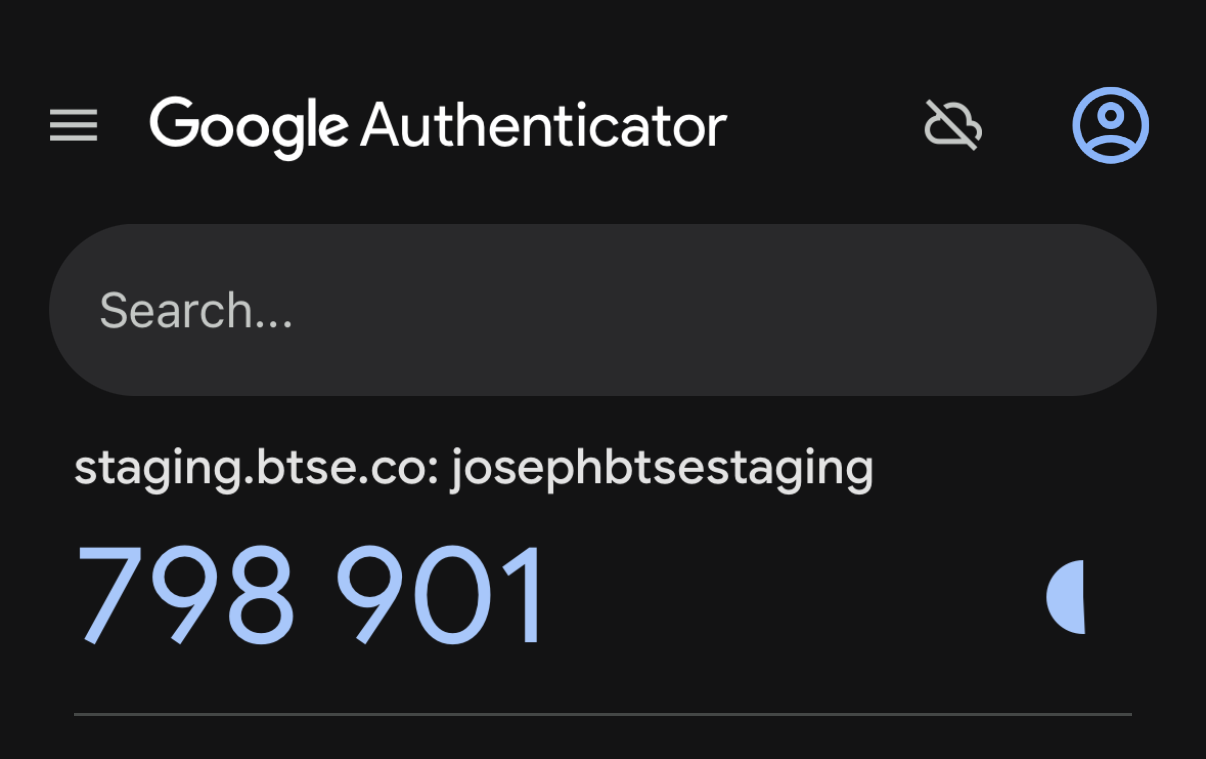Click the digit 1 at the code's end
The image size is (1206, 759).
[x=525, y=596]
